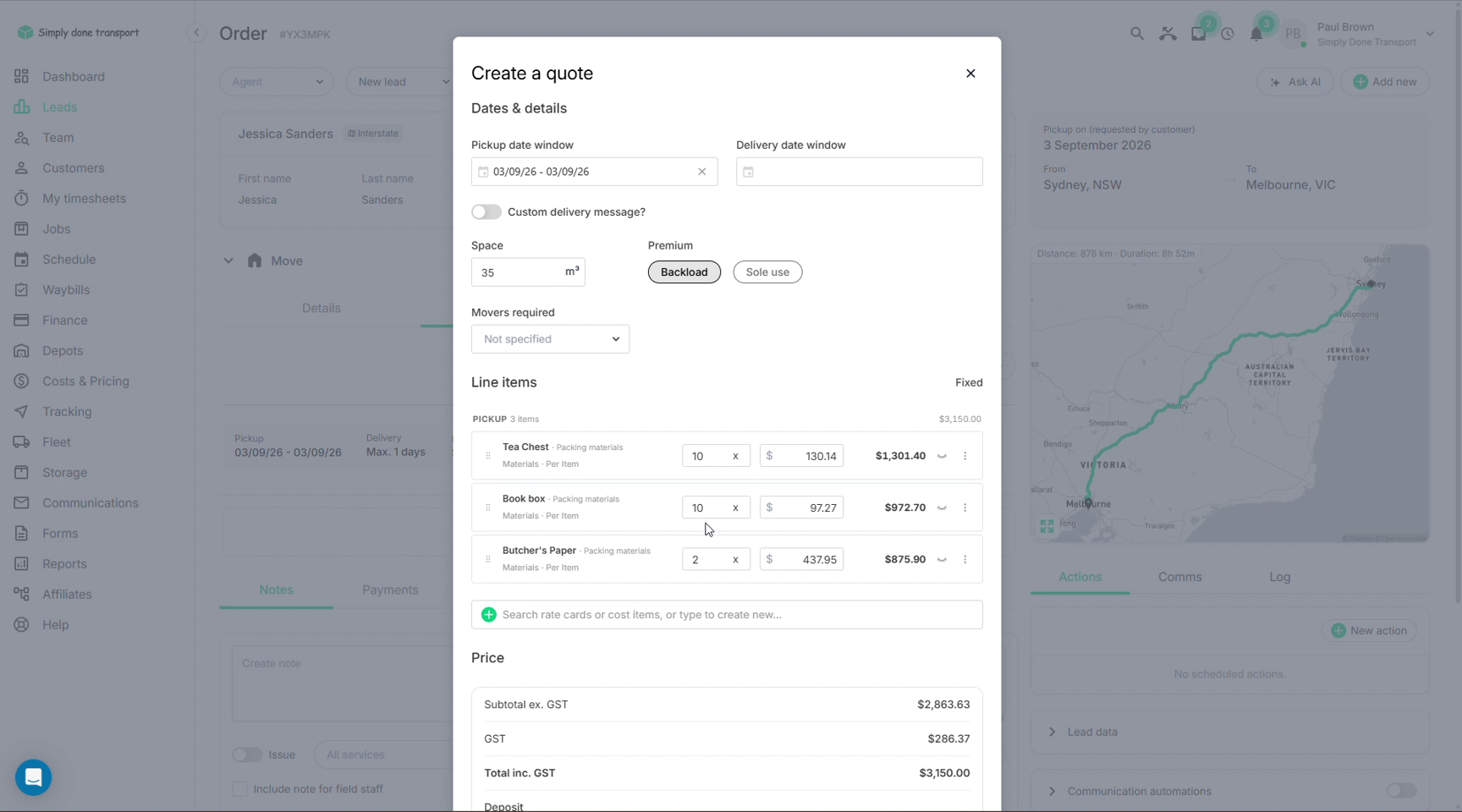The width and height of the screenshot is (1462, 812).
Task: Open the Movers required dropdown
Action: [550, 339]
